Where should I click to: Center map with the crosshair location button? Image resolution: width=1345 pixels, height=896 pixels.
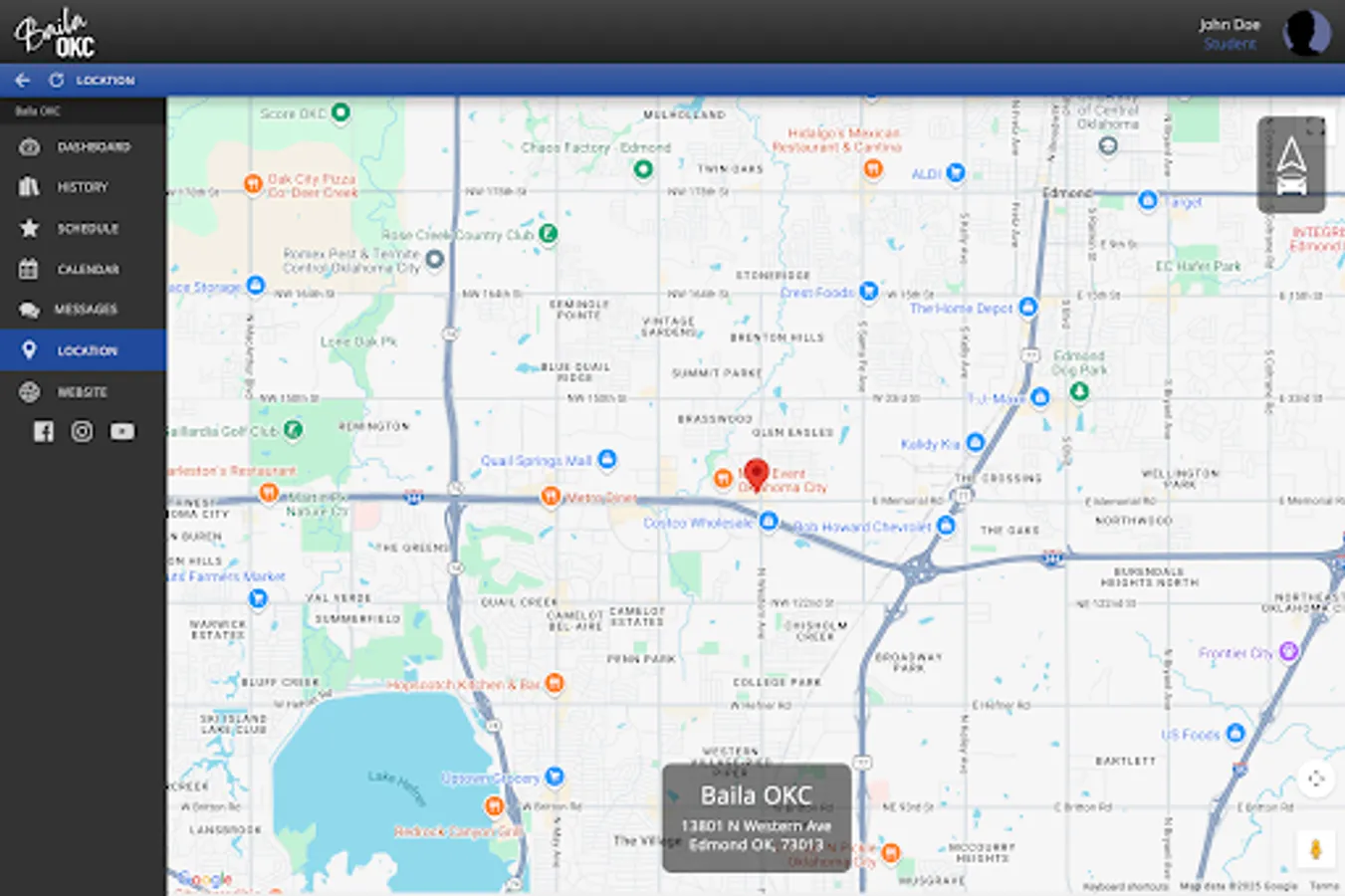tap(1315, 779)
